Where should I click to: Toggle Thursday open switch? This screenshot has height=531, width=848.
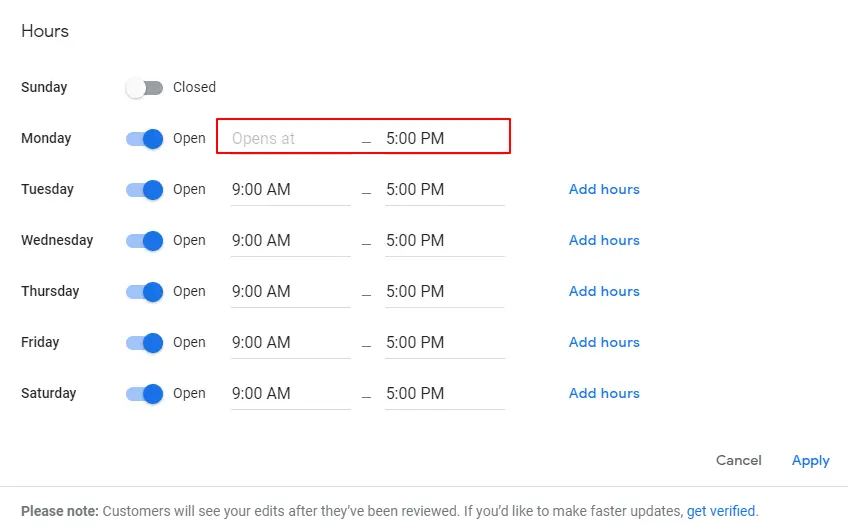pyautogui.click(x=144, y=292)
